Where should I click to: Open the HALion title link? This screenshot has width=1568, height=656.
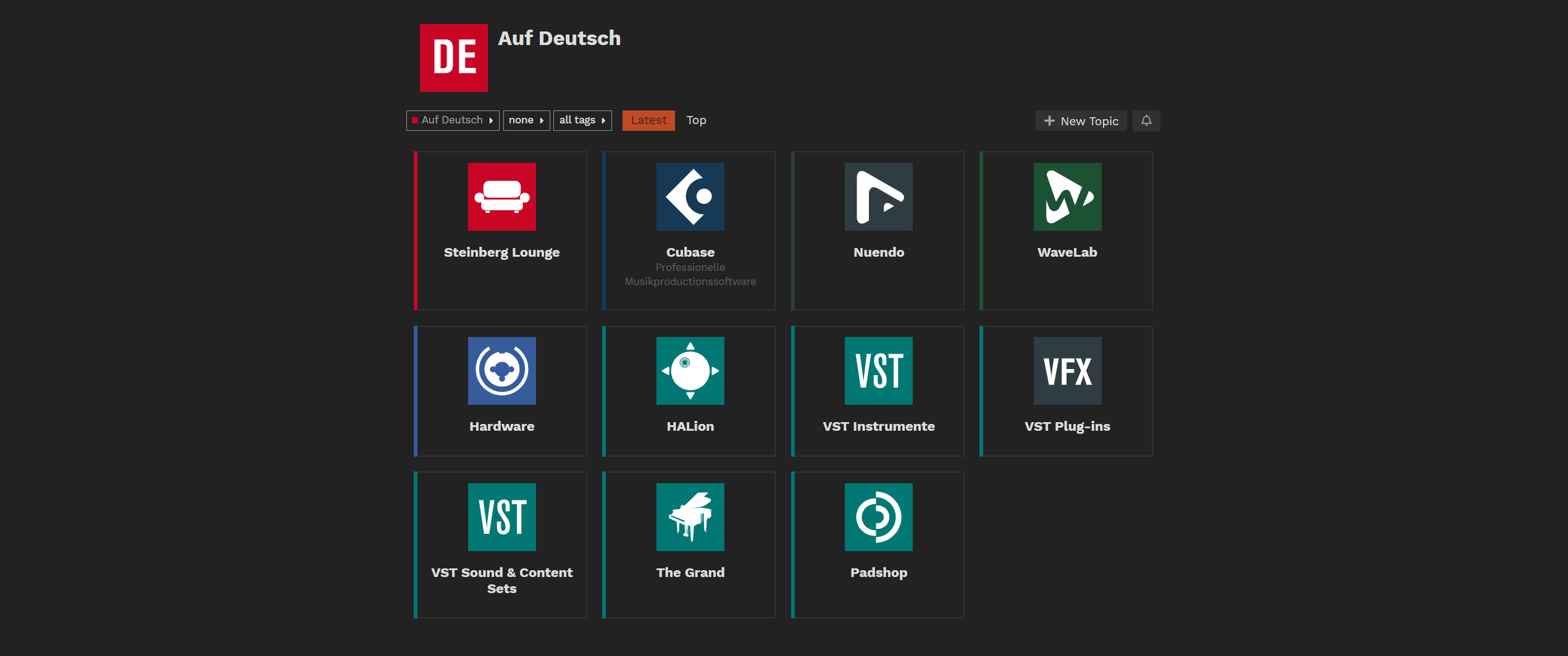690,426
